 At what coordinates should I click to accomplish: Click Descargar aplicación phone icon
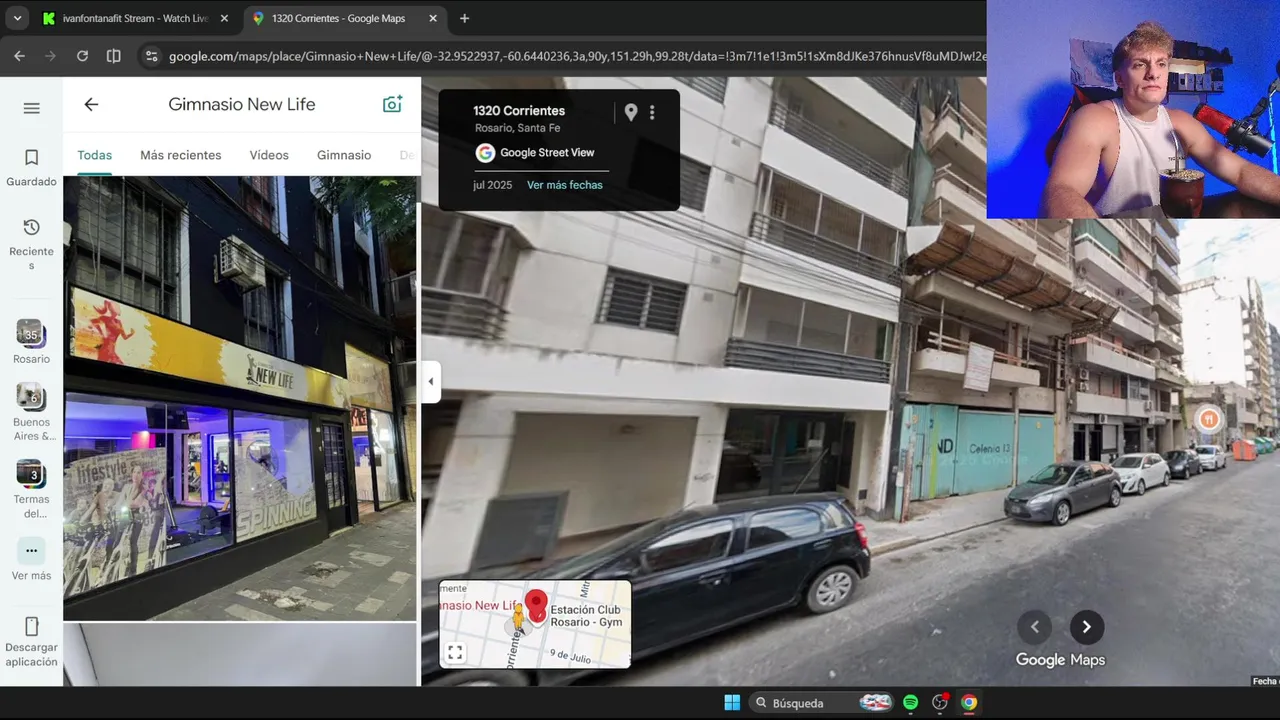coord(31,627)
